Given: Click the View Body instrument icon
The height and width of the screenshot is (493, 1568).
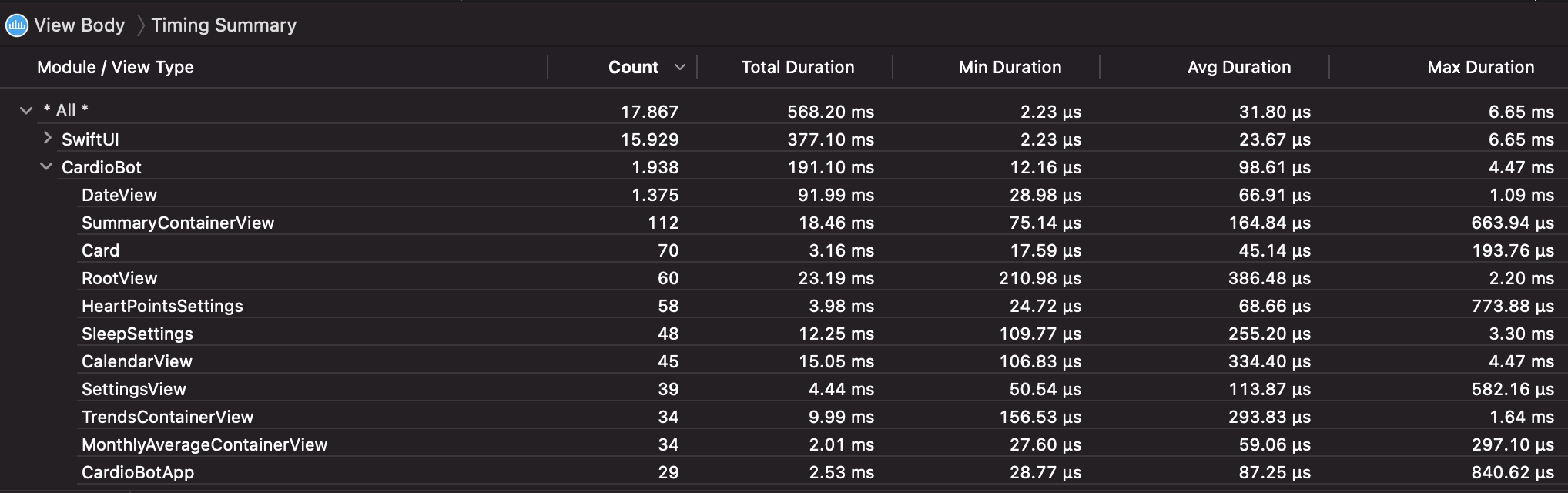Looking at the screenshot, I should click(x=17, y=25).
